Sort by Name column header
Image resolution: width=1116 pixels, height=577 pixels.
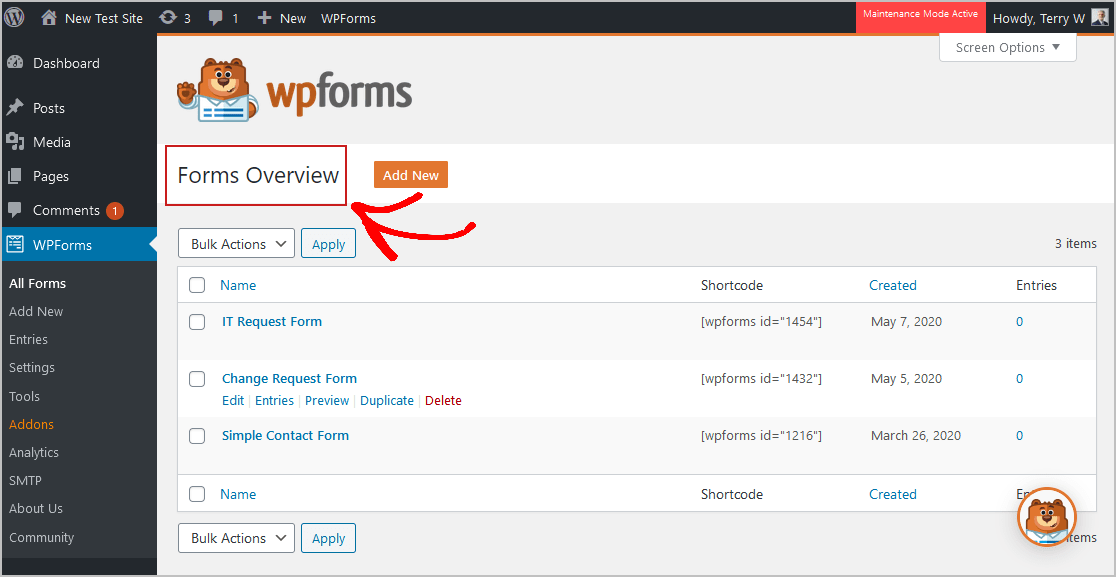(x=238, y=285)
